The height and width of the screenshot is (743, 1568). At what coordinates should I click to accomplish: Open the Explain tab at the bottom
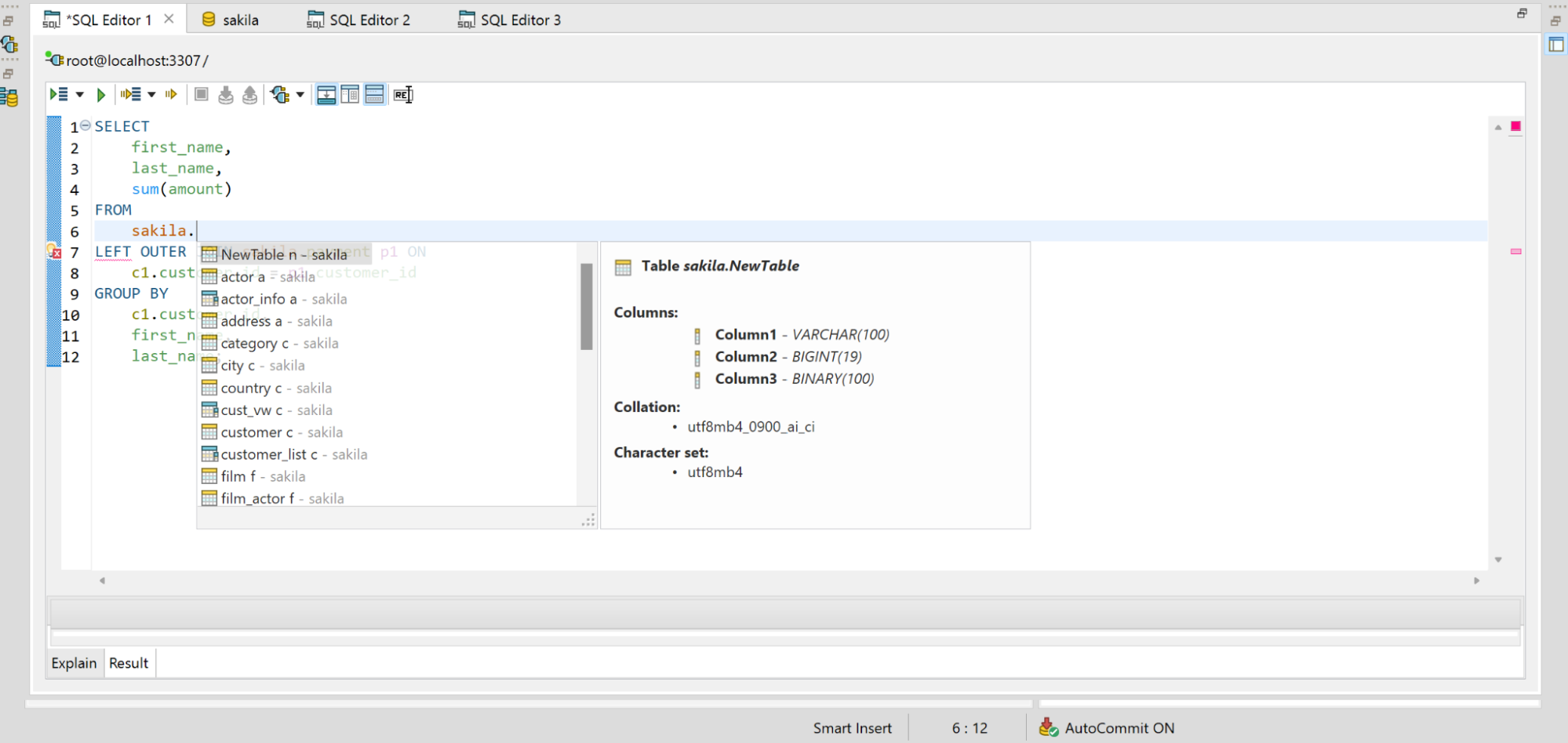(x=74, y=663)
